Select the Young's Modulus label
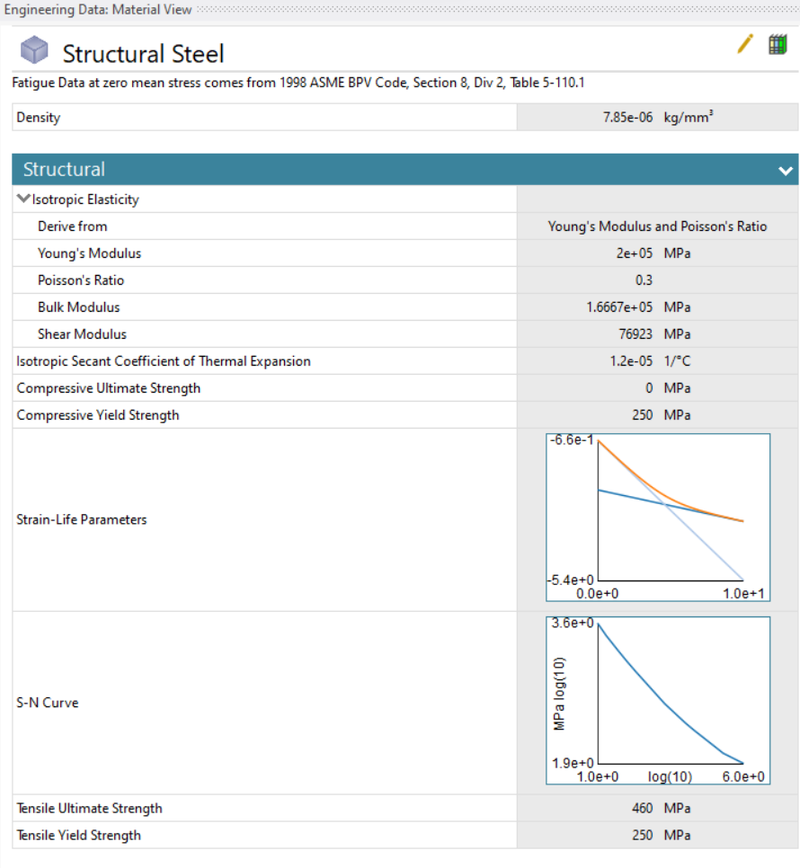Viewport: 800px width, 868px height. (89, 254)
